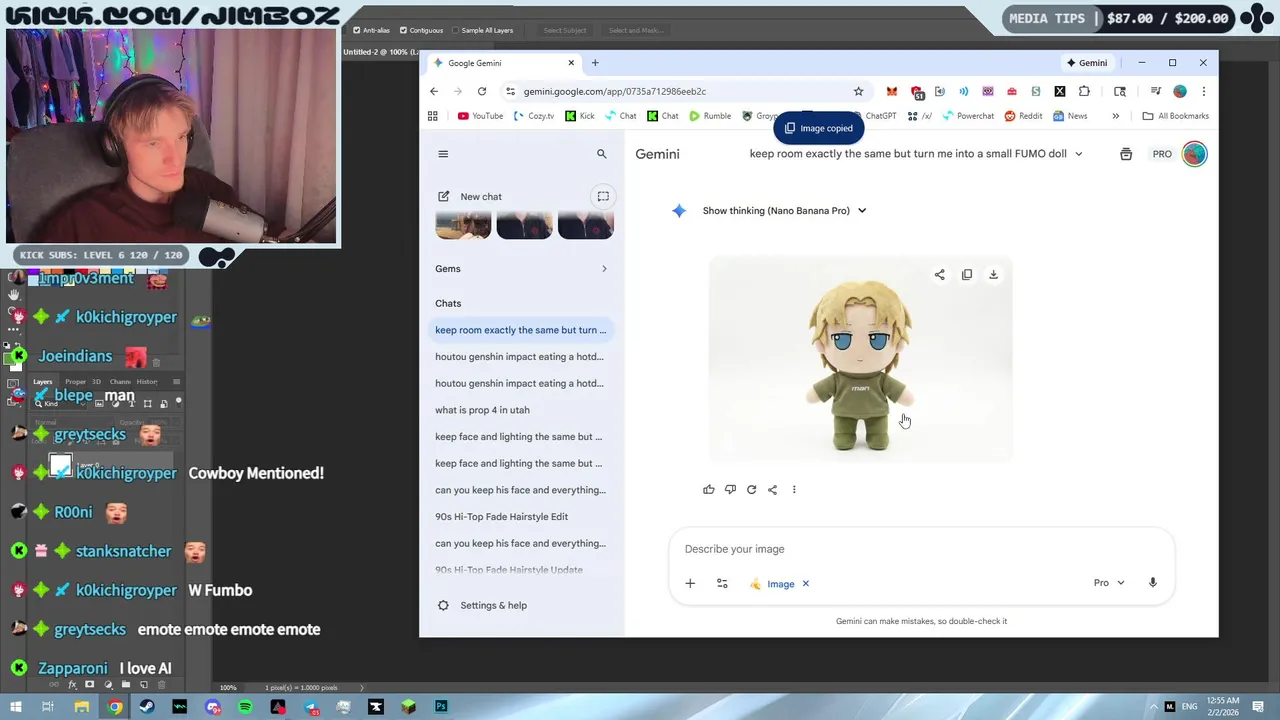Click Select Subject button in Photoshop
1280x720 pixels.
tap(564, 30)
